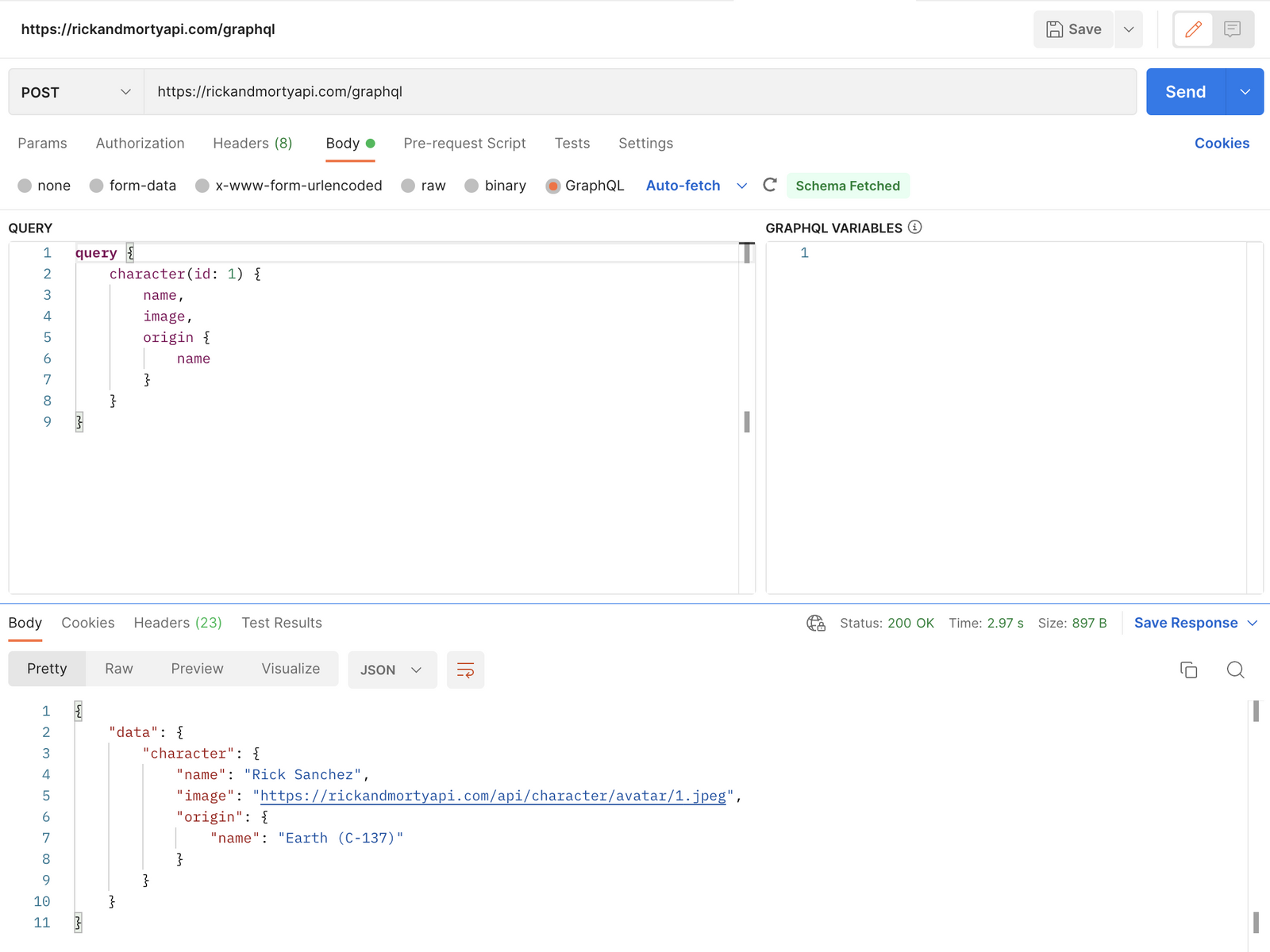Refresh the GraphQL schema with the reload icon
Viewport: 1270px width, 952px height.
pos(769,185)
